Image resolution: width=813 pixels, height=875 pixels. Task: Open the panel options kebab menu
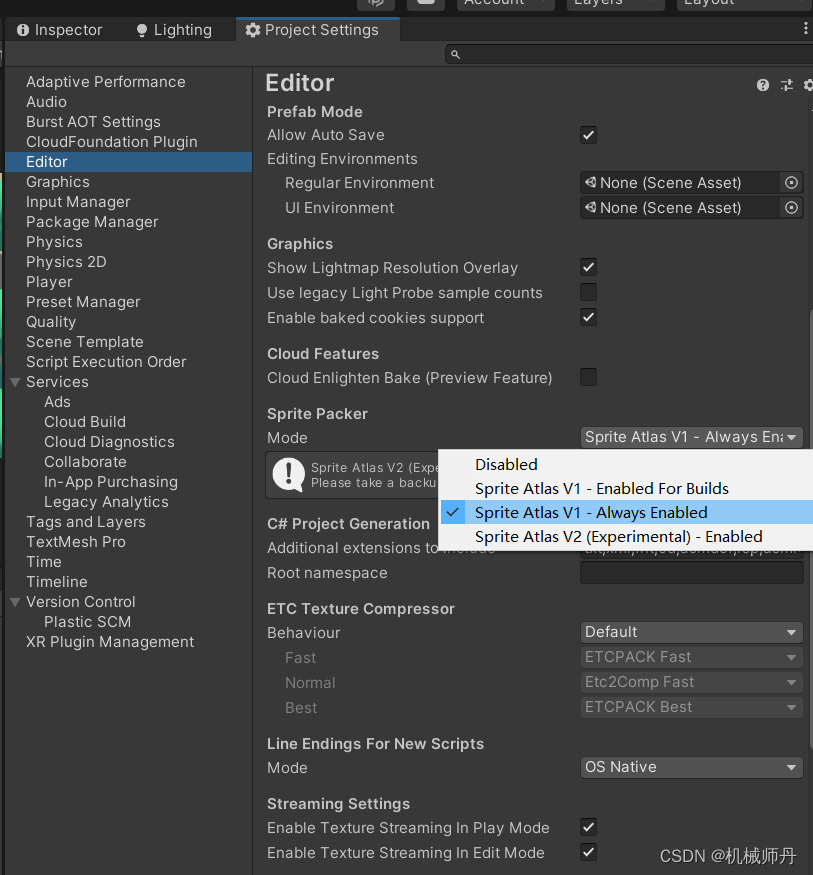806,28
